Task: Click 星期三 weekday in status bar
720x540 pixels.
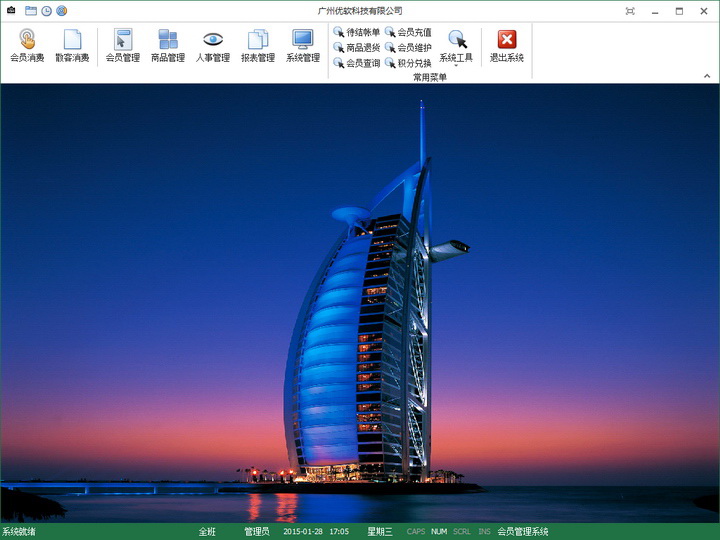Action: [x=380, y=532]
